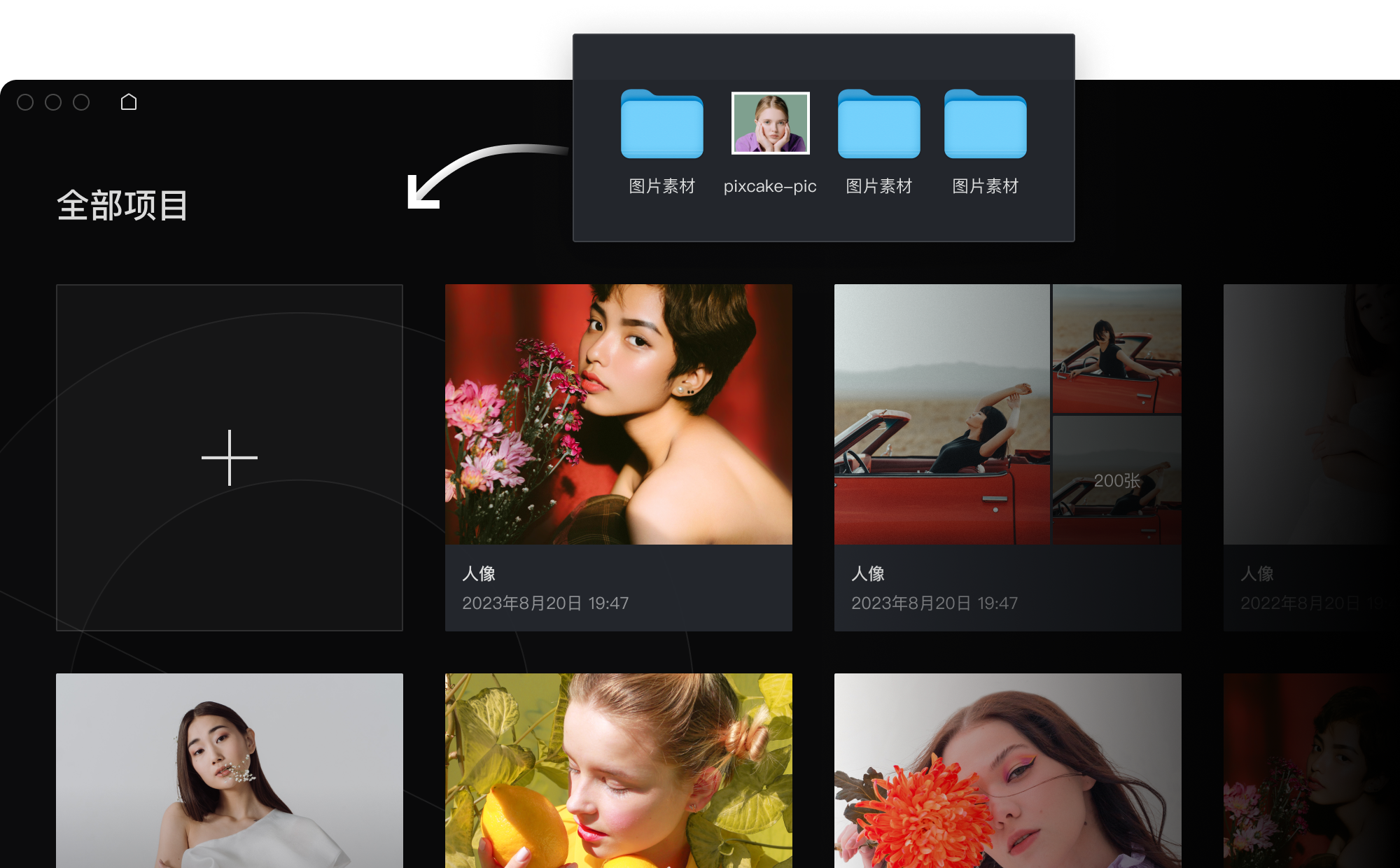This screenshot has width=1400, height=868.
Task: Click the 全部项目 heading
Action: click(122, 206)
